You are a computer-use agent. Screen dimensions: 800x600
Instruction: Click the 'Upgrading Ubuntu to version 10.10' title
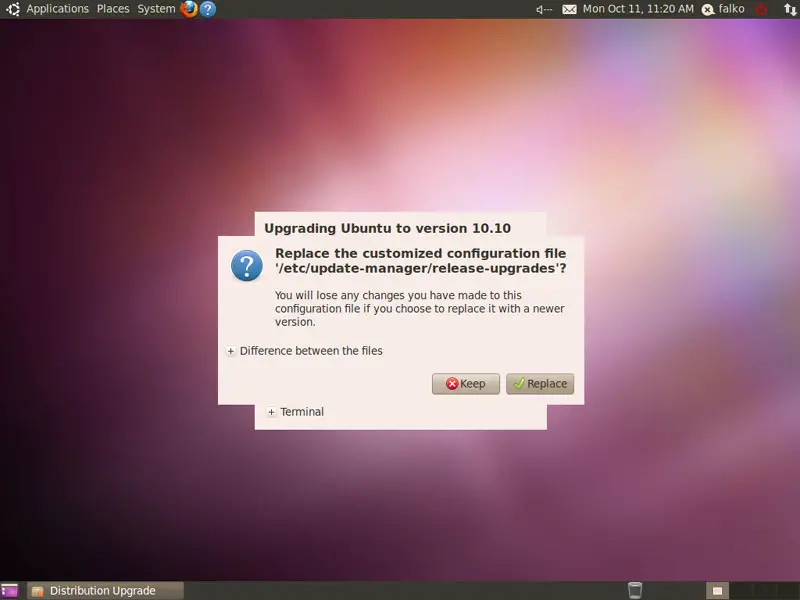click(387, 228)
